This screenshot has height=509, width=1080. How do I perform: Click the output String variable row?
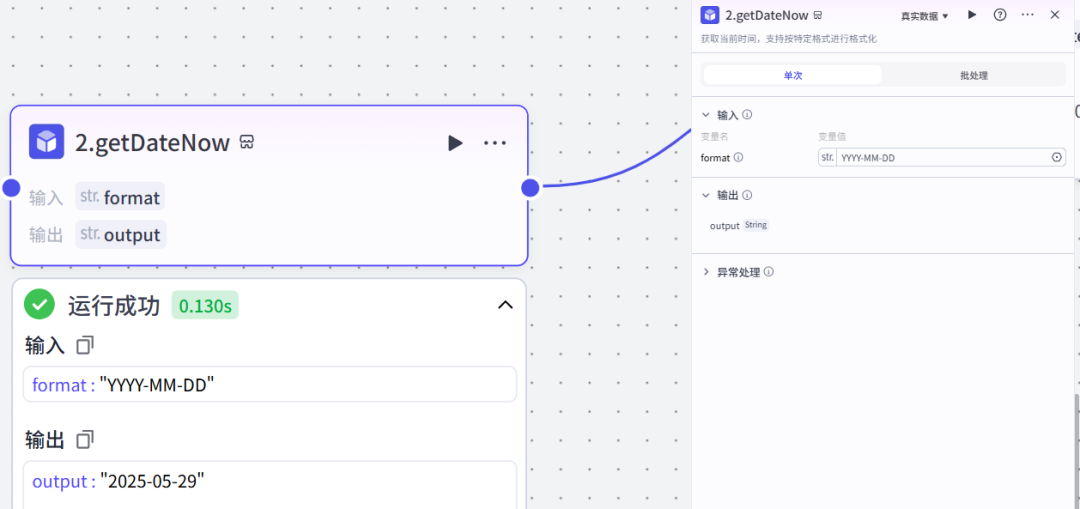pos(739,225)
